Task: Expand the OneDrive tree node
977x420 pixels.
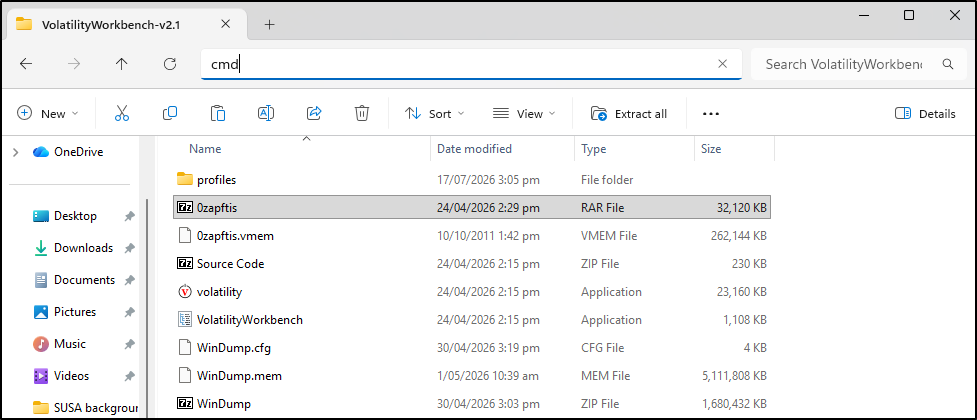Action: (16, 152)
